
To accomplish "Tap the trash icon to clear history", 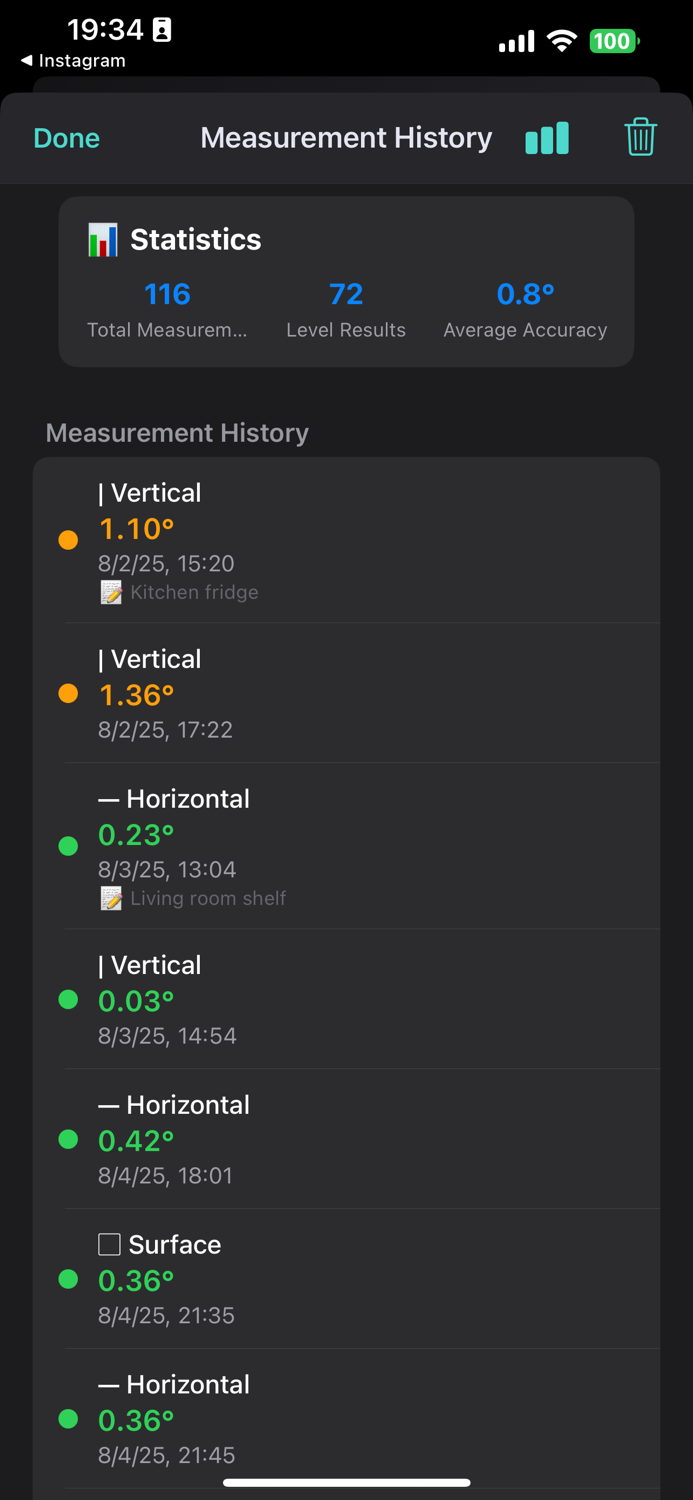I will [x=640, y=138].
